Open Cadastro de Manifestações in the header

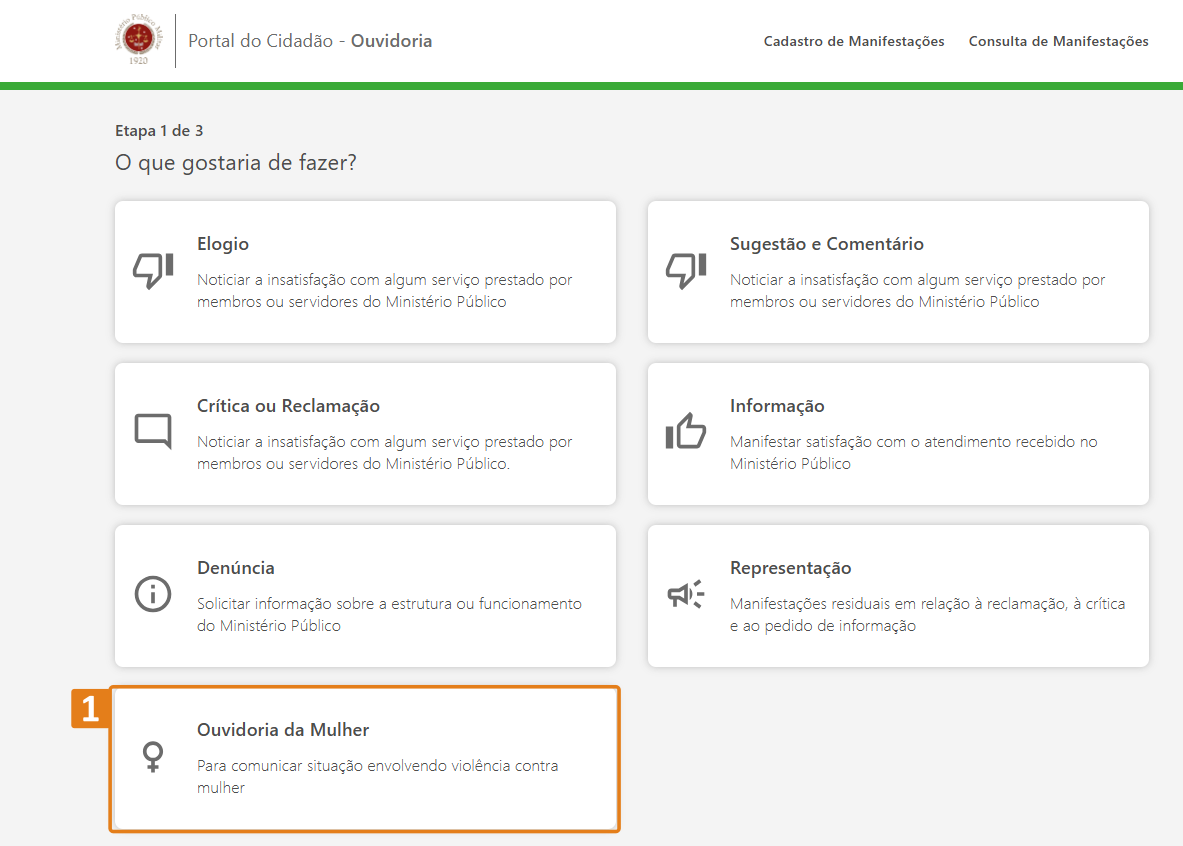pos(853,42)
